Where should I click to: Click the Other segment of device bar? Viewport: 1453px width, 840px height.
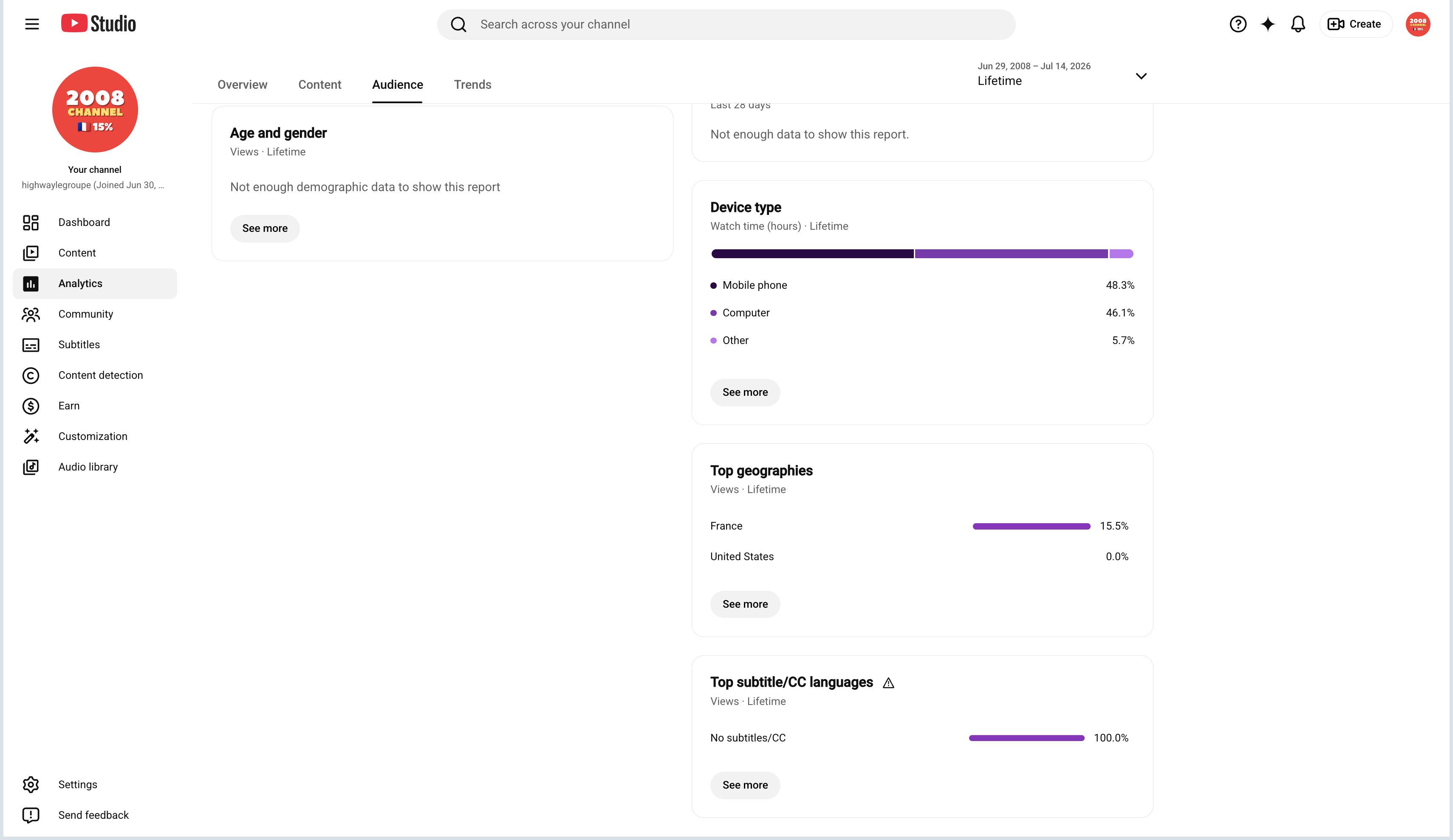[x=1122, y=254]
